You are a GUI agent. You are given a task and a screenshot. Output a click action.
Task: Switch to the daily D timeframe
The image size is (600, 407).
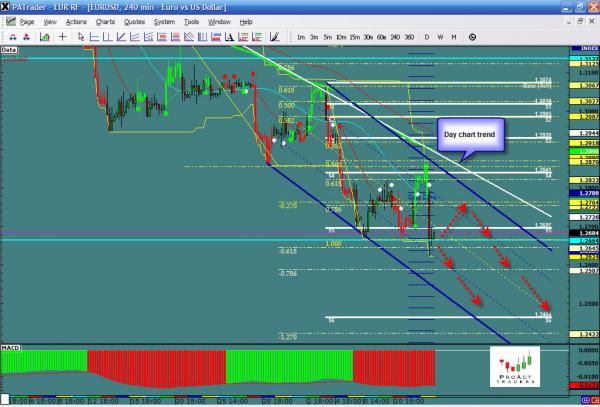(427, 37)
